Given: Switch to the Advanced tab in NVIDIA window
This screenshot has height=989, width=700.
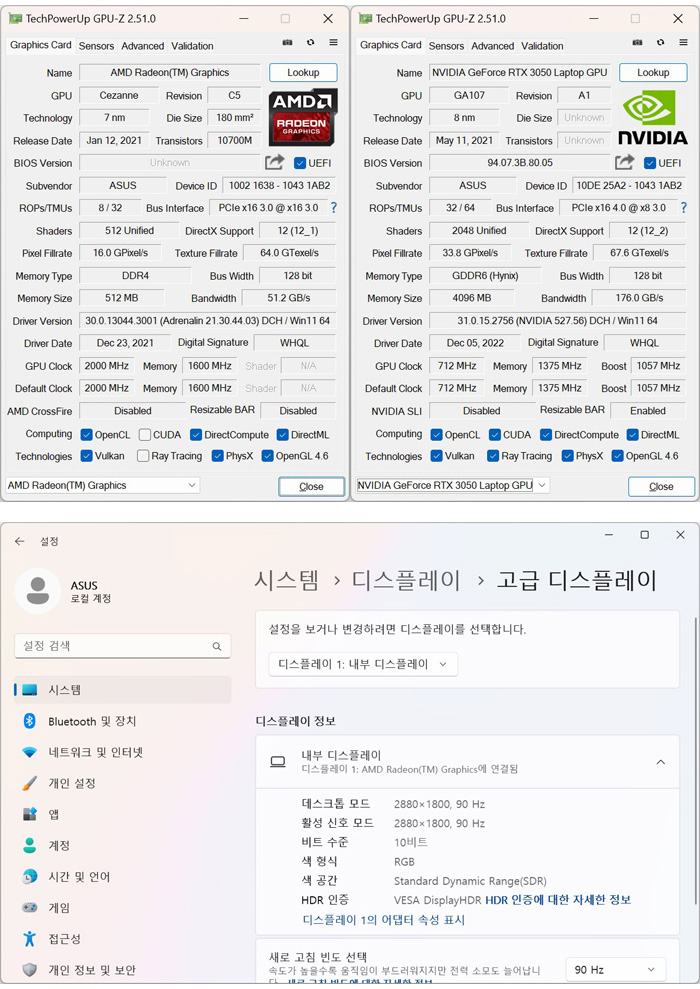Looking at the screenshot, I should [x=492, y=46].
